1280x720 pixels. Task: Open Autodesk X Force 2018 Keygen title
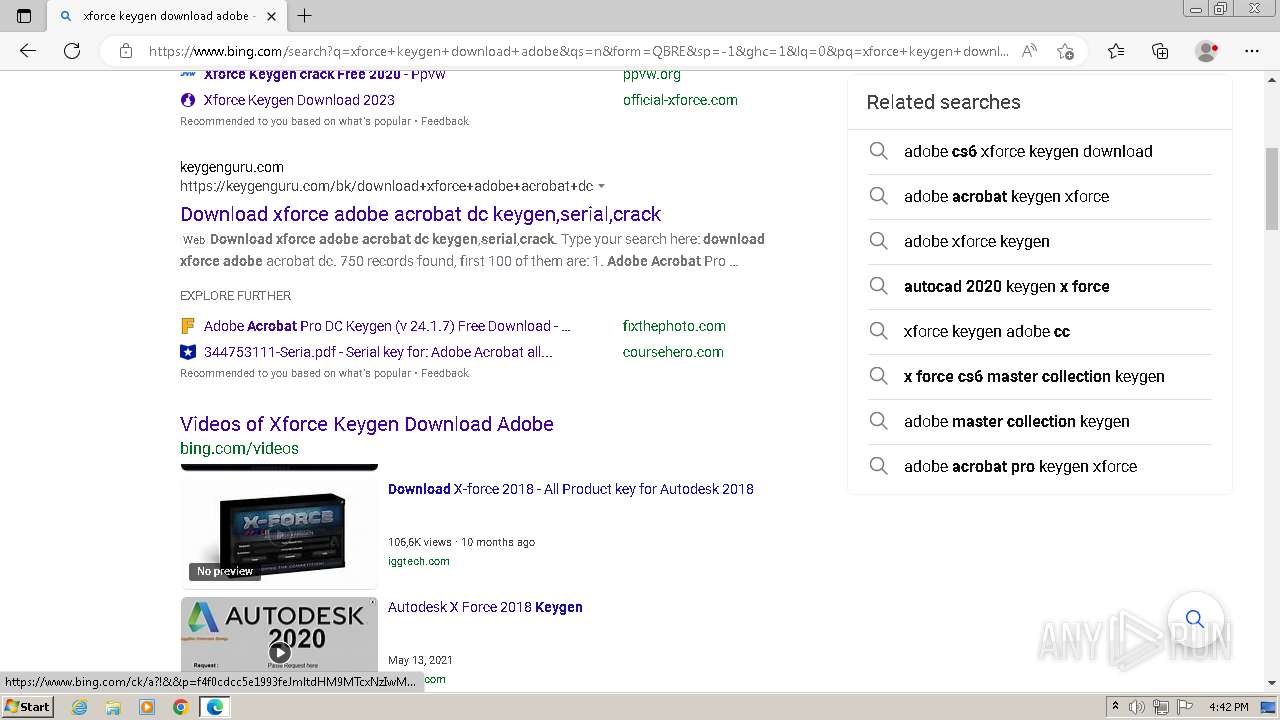coord(485,607)
